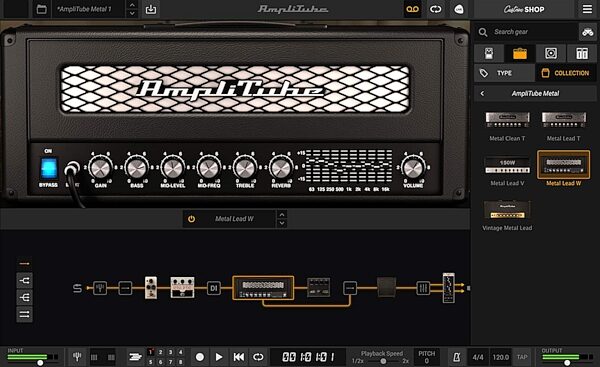600x367 pixels.
Task: Click the save preset download icon
Action: click(x=151, y=9)
